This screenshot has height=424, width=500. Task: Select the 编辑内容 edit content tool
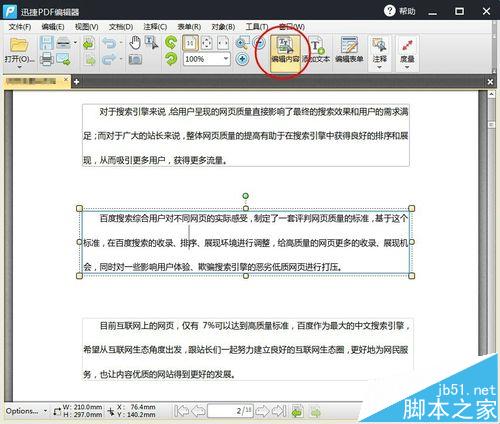pos(285,52)
